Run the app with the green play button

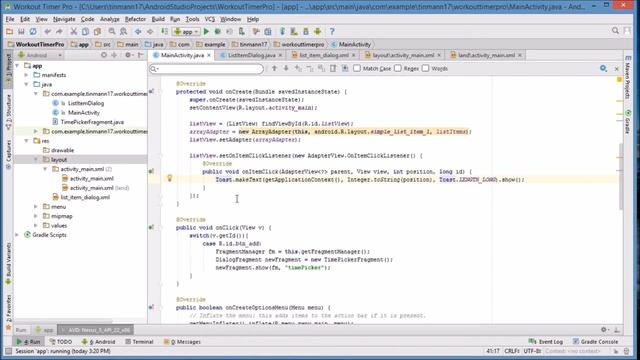click(206, 31)
